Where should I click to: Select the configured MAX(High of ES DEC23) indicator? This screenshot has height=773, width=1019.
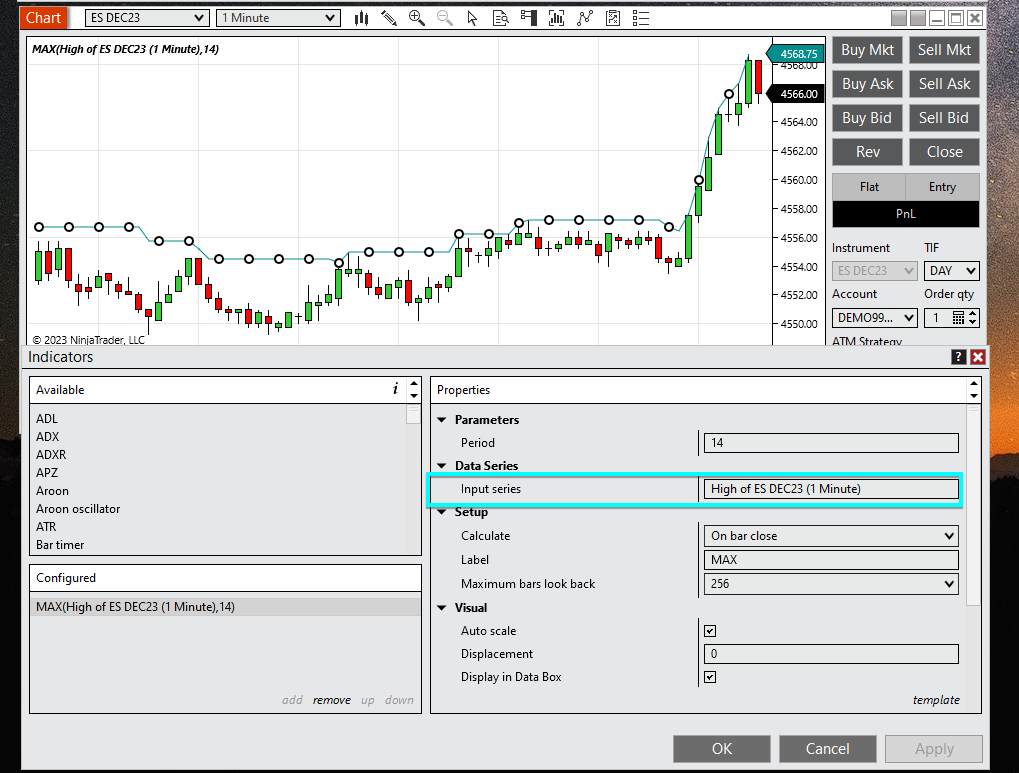(225, 607)
